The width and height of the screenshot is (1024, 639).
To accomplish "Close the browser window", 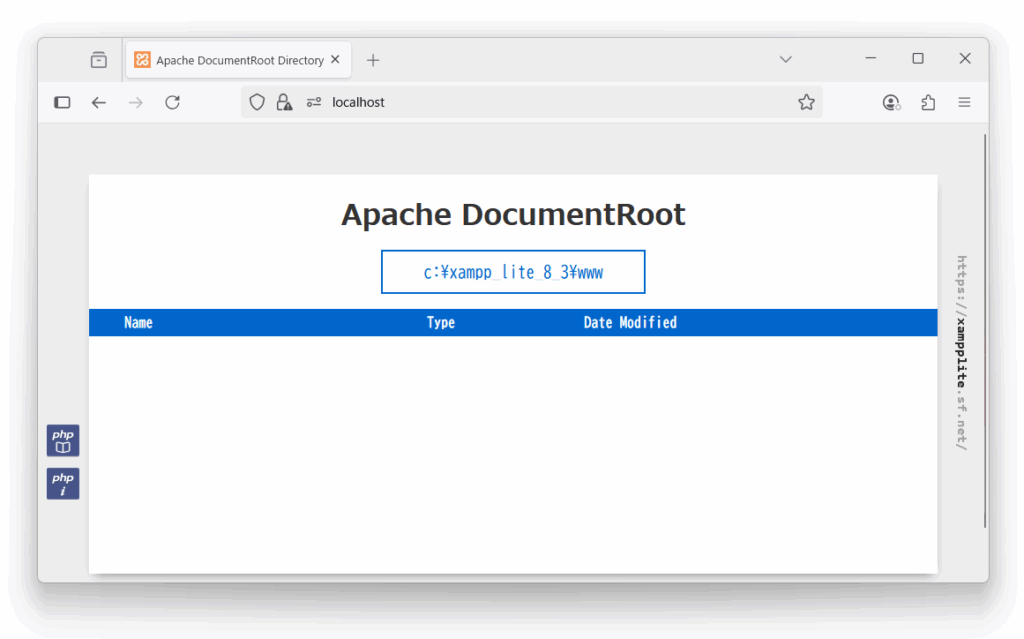I will (965, 58).
